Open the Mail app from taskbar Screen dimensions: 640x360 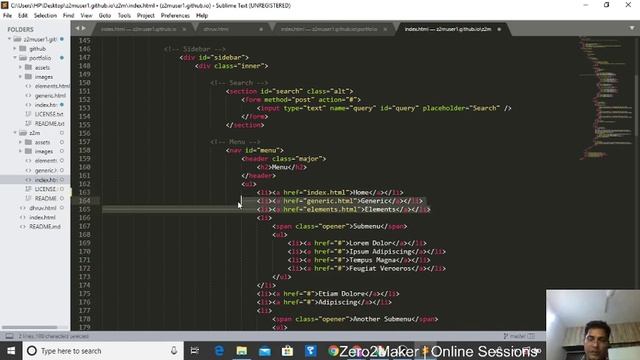tap(264, 351)
